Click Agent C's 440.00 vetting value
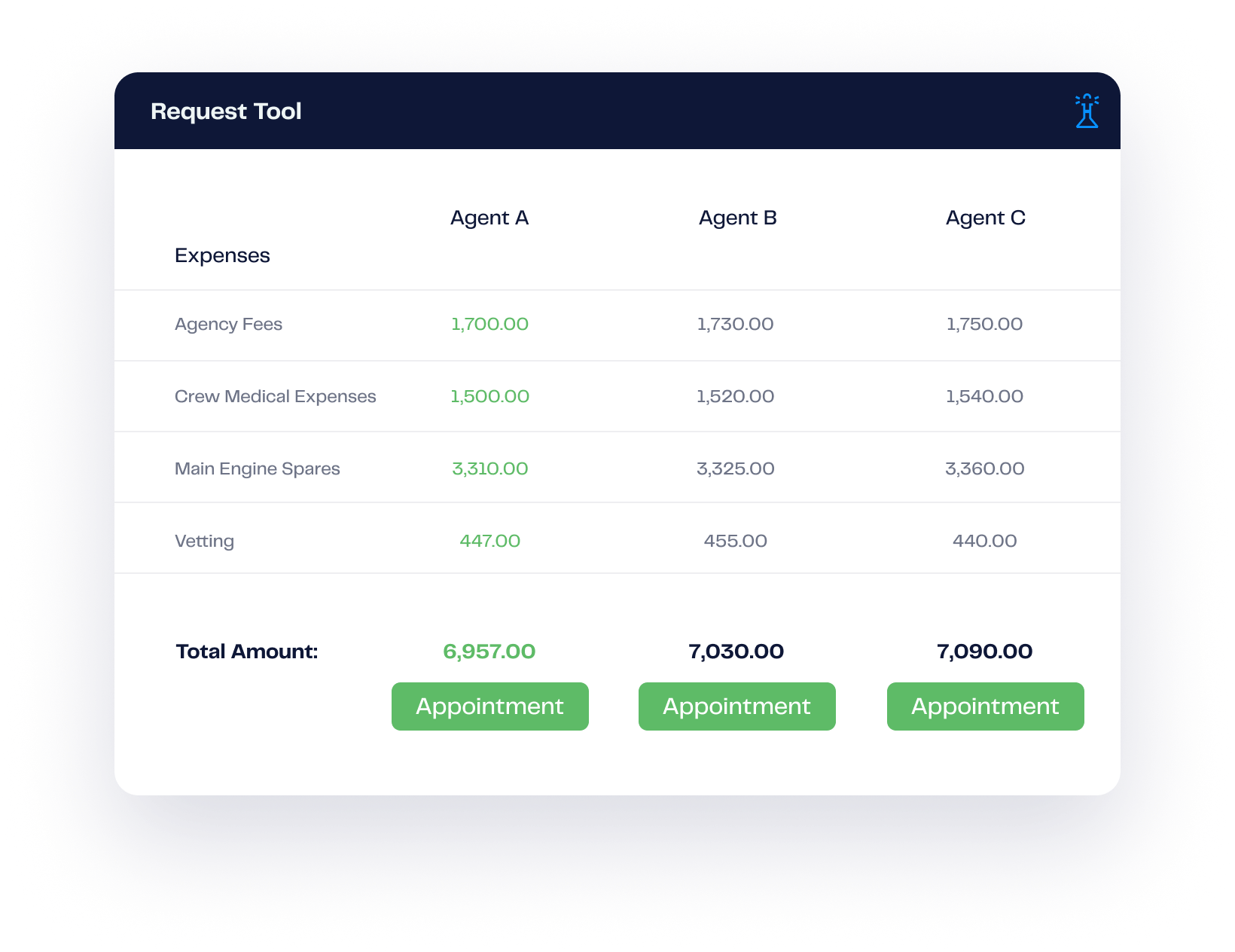This screenshot has height=952, width=1235. [984, 541]
